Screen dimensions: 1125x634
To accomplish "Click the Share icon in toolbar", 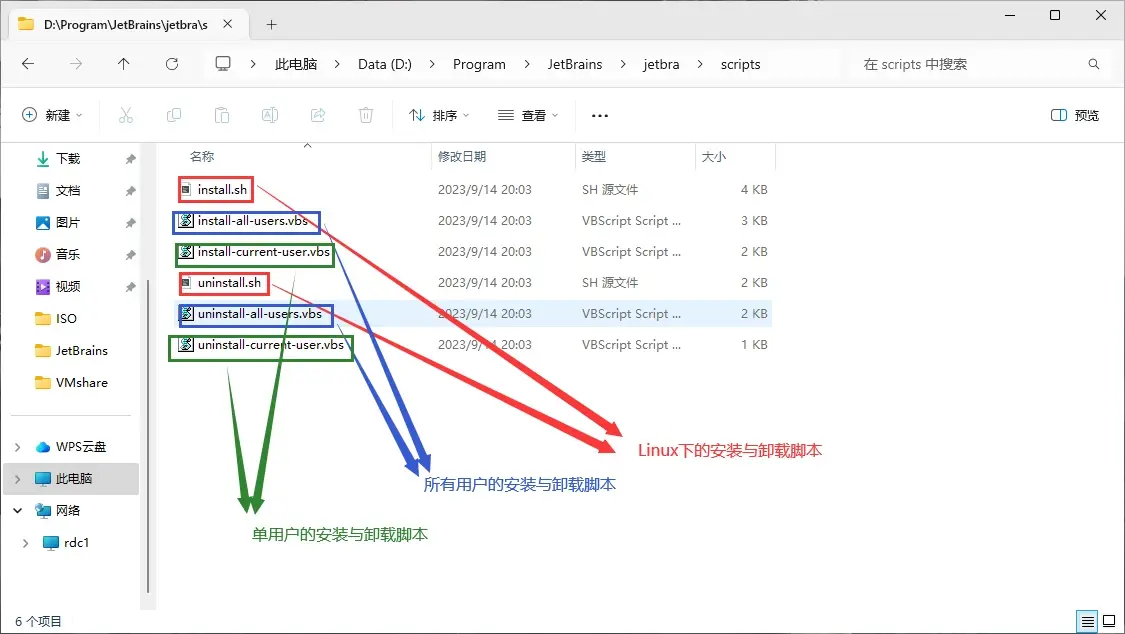I will tap(318, 115).
